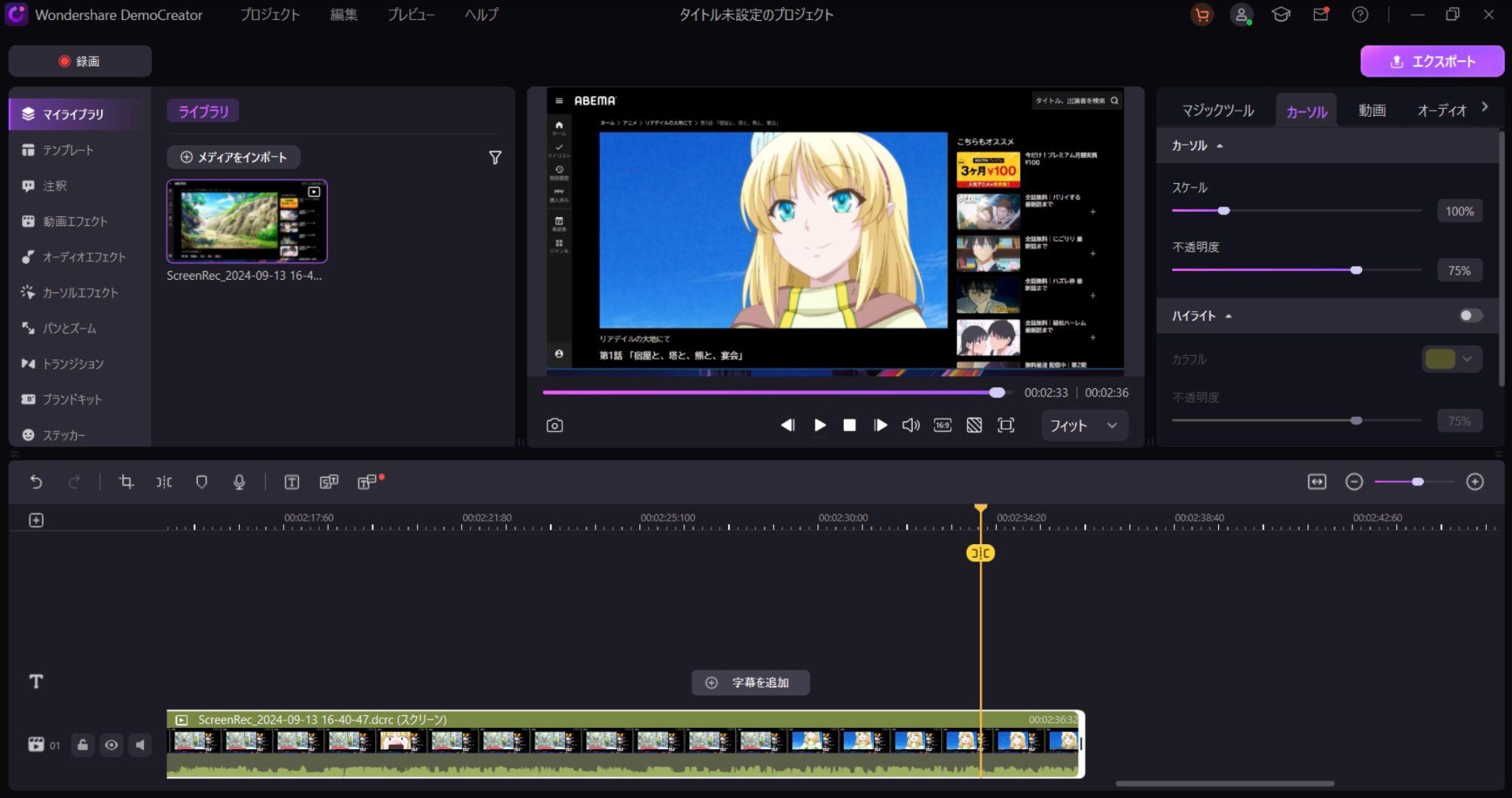Click the Add Subtitles button
The height and width of the screenshot is (798, 1512).
click(750, 683)
